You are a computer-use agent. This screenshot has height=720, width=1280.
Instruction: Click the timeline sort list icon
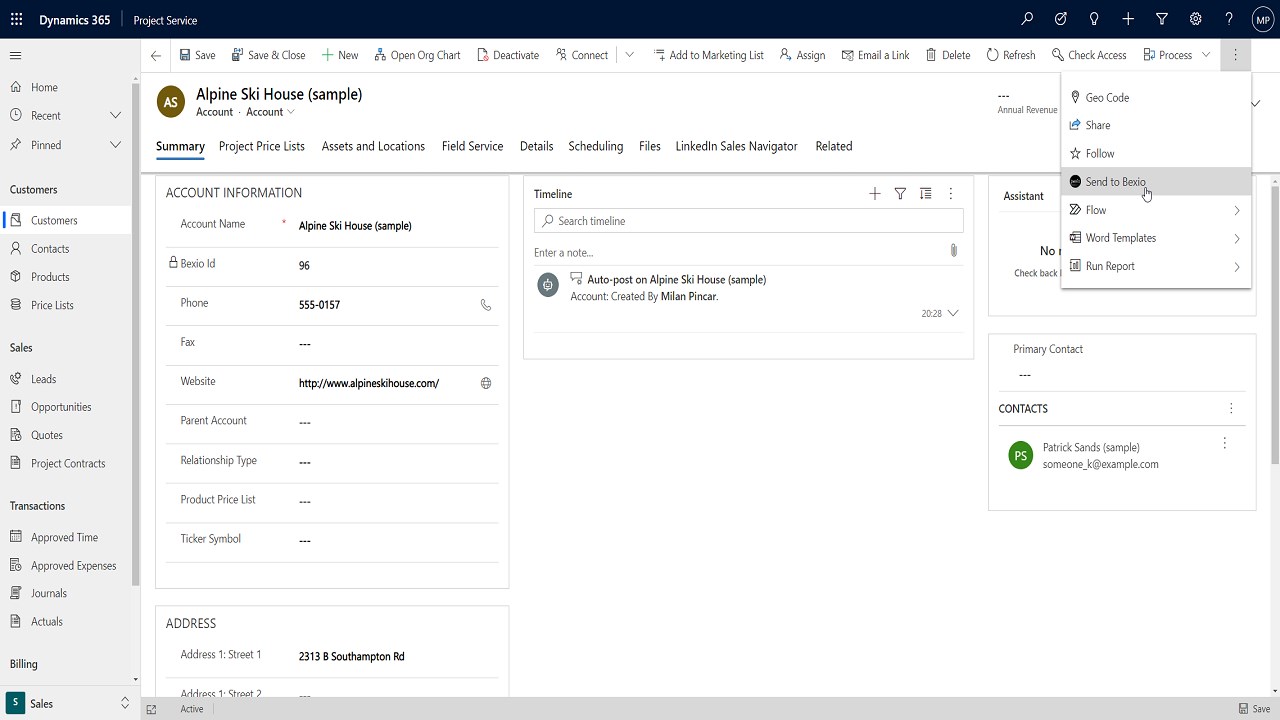click(926, 194)
